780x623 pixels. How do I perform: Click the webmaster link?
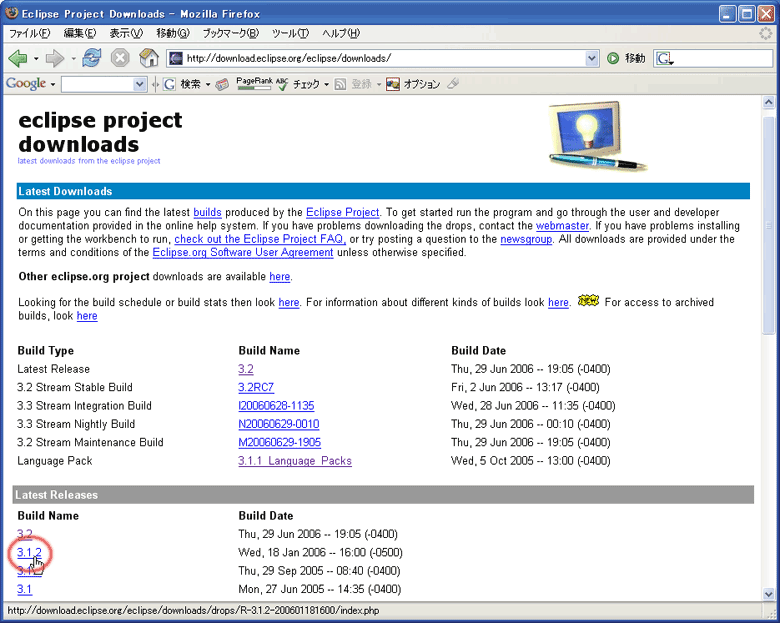(x=562, y=226)
